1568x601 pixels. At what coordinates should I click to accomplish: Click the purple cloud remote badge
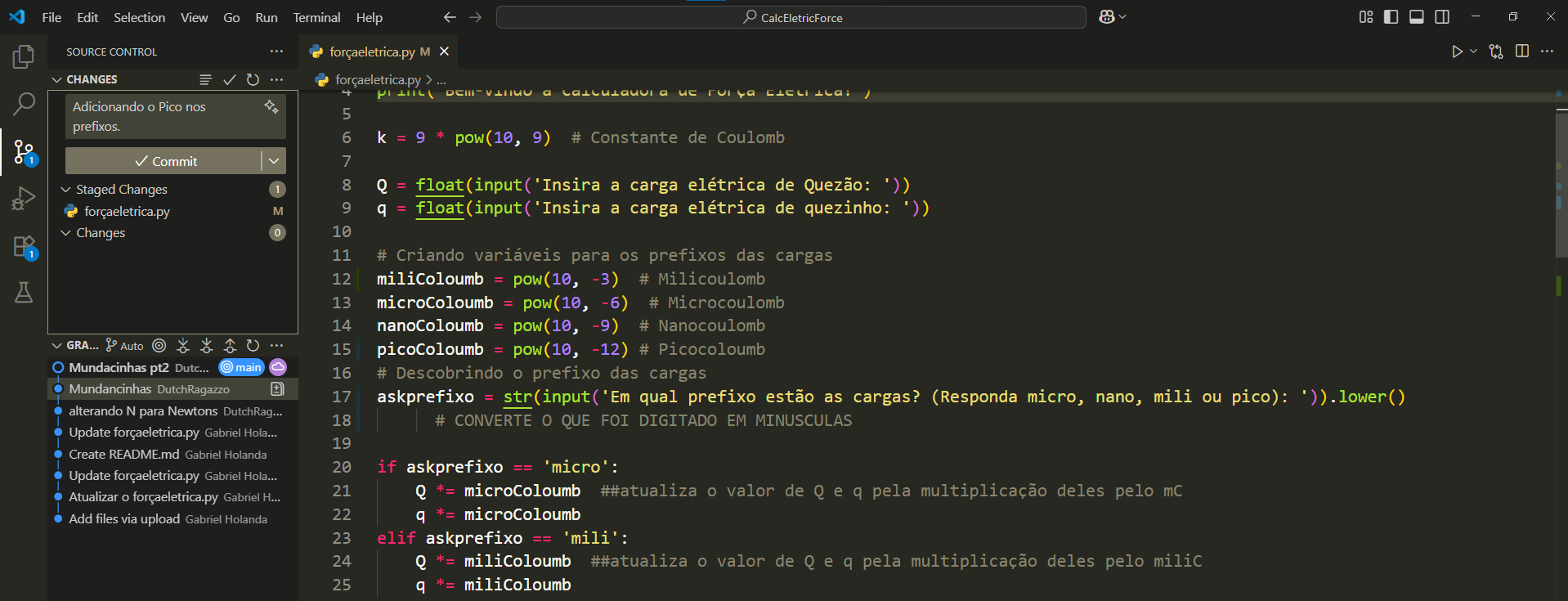pos(278,367)
